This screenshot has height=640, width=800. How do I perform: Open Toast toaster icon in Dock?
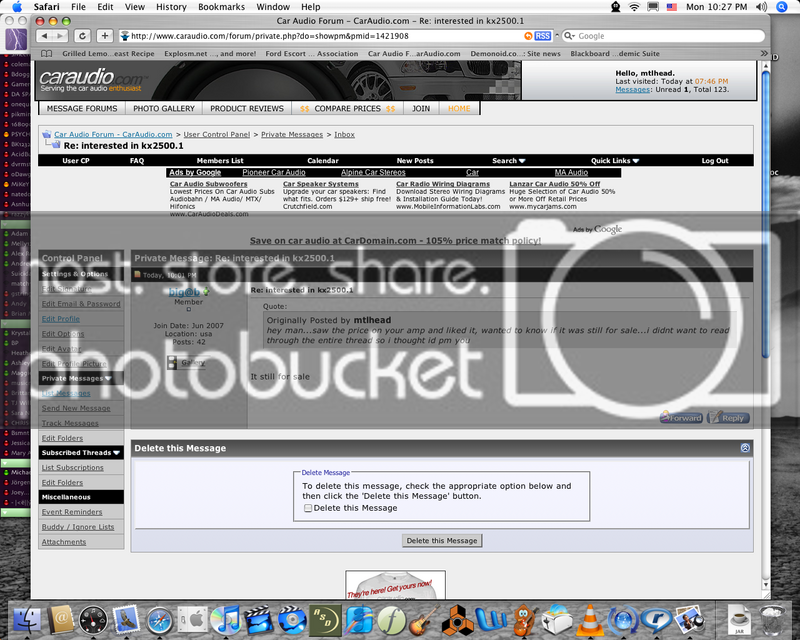[557, 620]
